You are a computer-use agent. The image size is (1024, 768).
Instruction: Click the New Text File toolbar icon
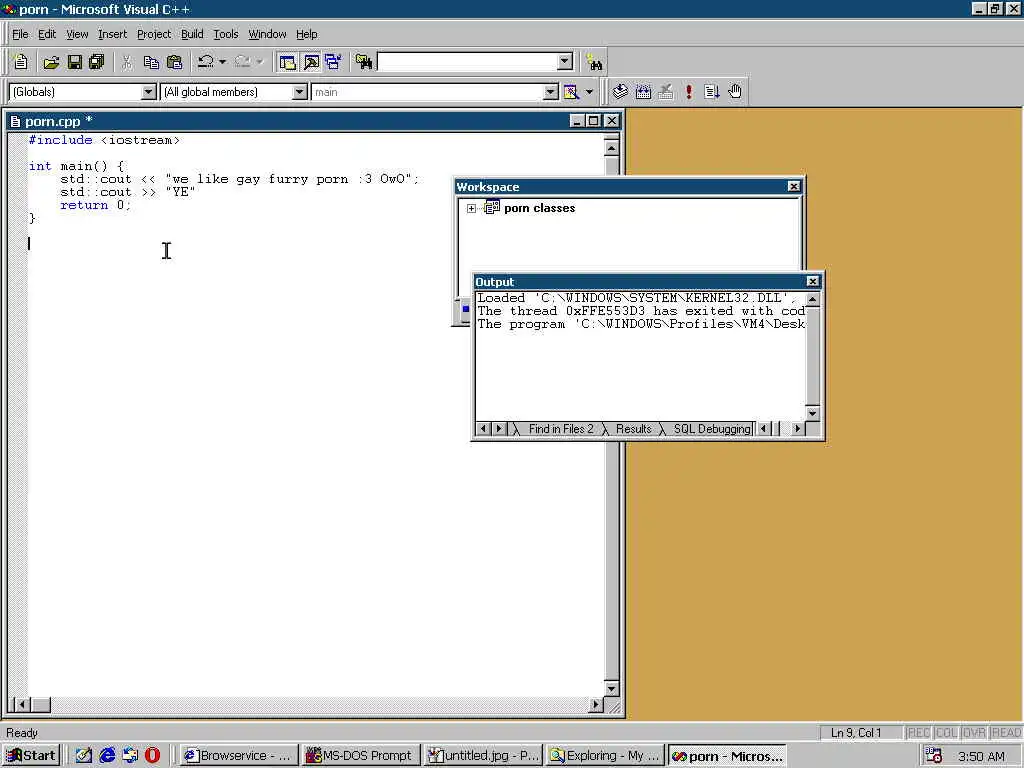(x=20, y=62)
